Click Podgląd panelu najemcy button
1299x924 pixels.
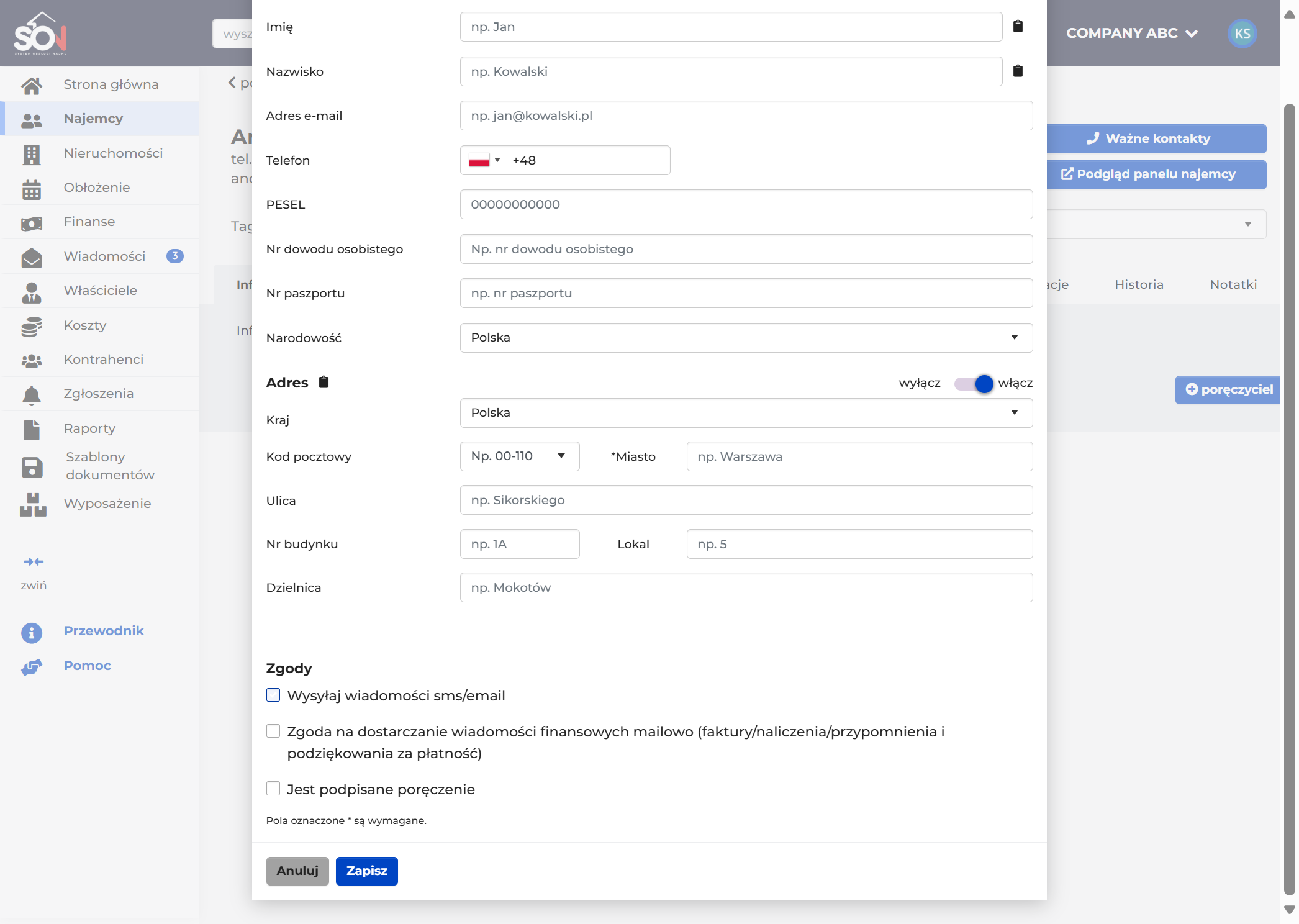(x=1157, y=174)
